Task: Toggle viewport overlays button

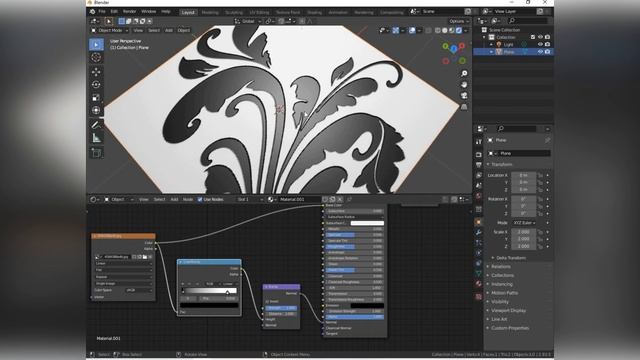Action: (x=412, y=30)
